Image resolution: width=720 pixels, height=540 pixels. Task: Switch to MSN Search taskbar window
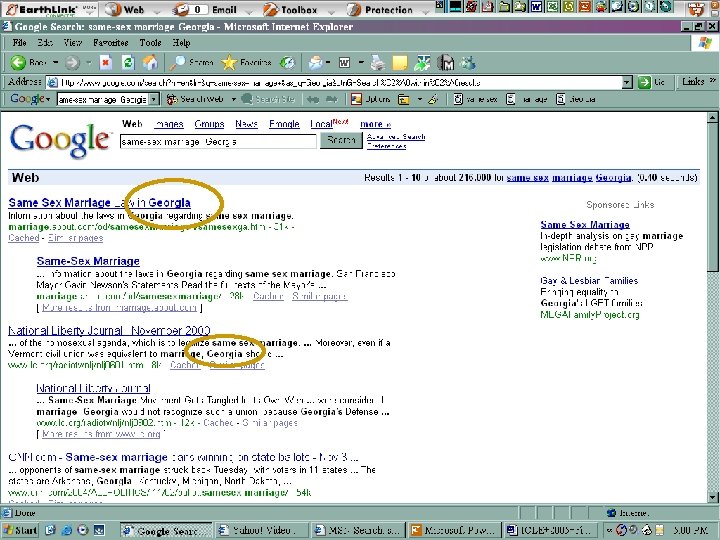click(x=358, y=530)
